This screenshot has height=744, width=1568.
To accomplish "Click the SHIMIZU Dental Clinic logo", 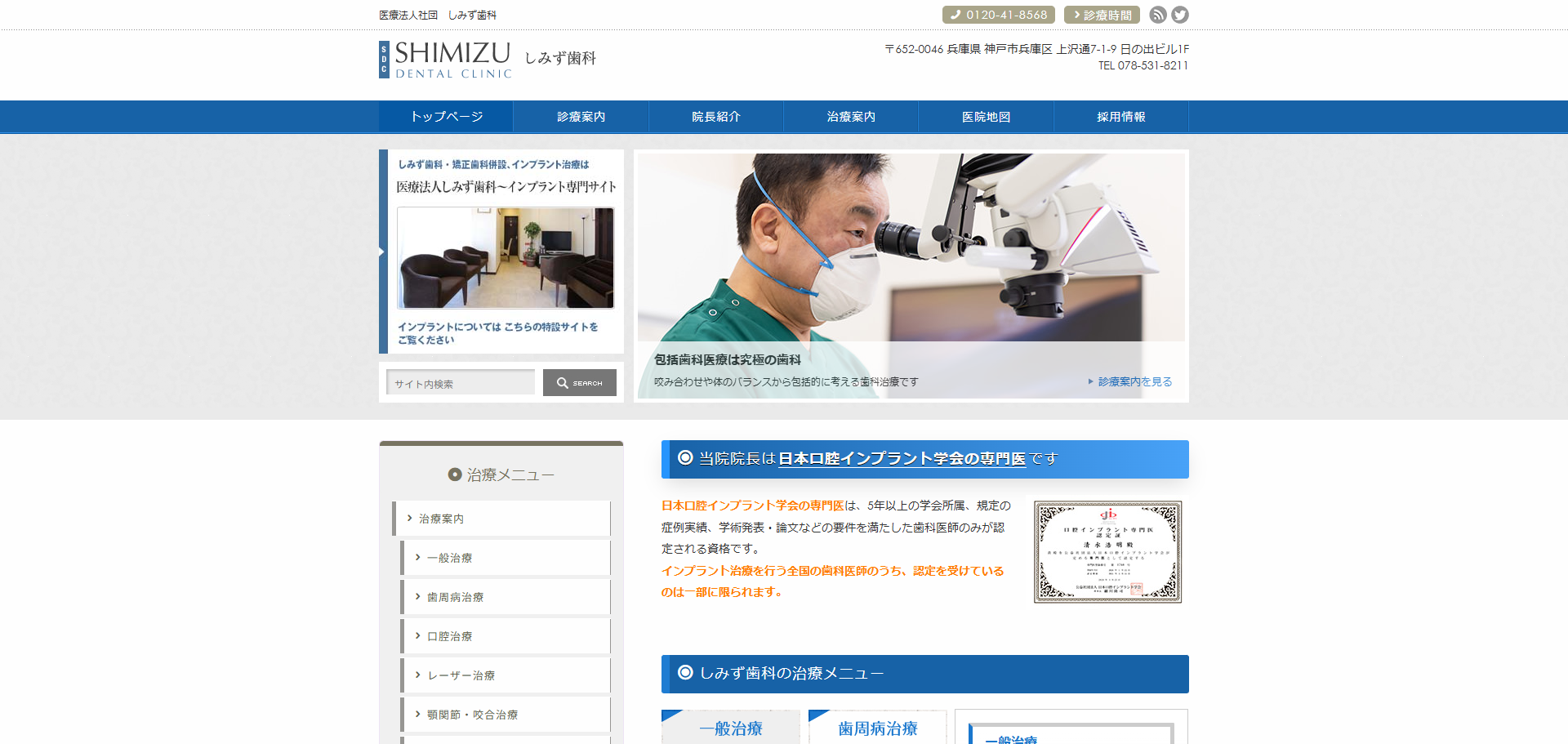I will (487, 60).
